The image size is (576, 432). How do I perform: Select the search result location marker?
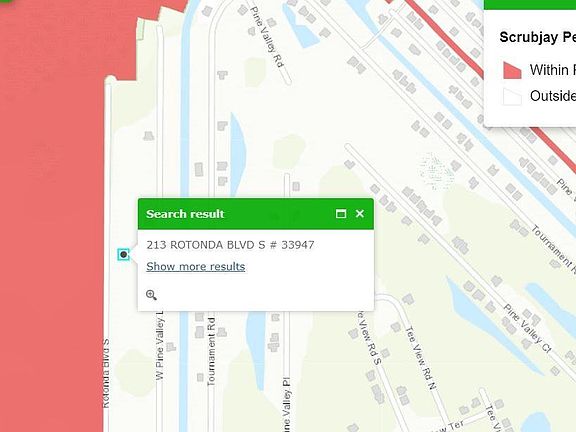123,254
